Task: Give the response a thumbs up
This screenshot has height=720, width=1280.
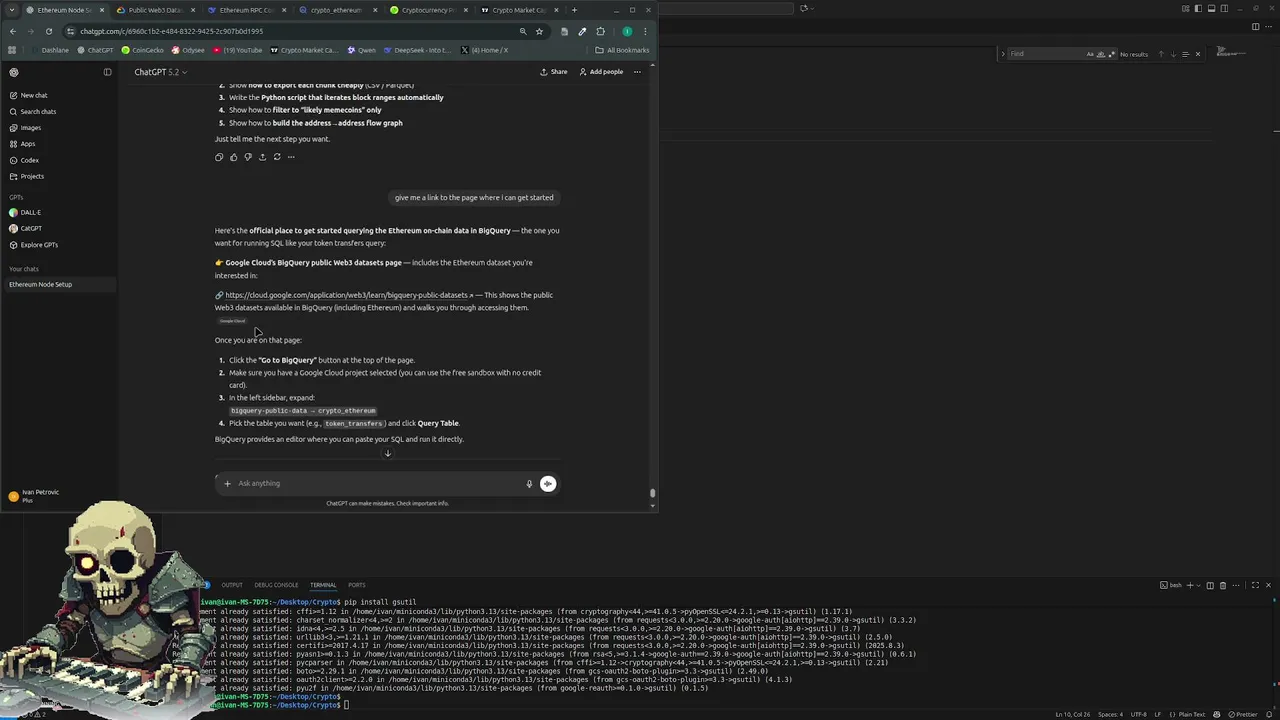Action: [x=234, y=157]
